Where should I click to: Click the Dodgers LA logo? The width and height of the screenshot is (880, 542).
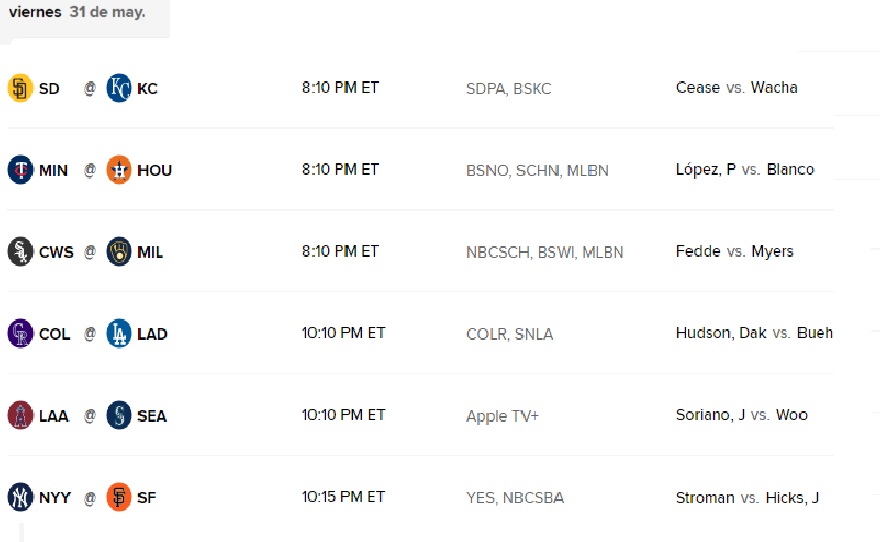(x=119, y=333)
